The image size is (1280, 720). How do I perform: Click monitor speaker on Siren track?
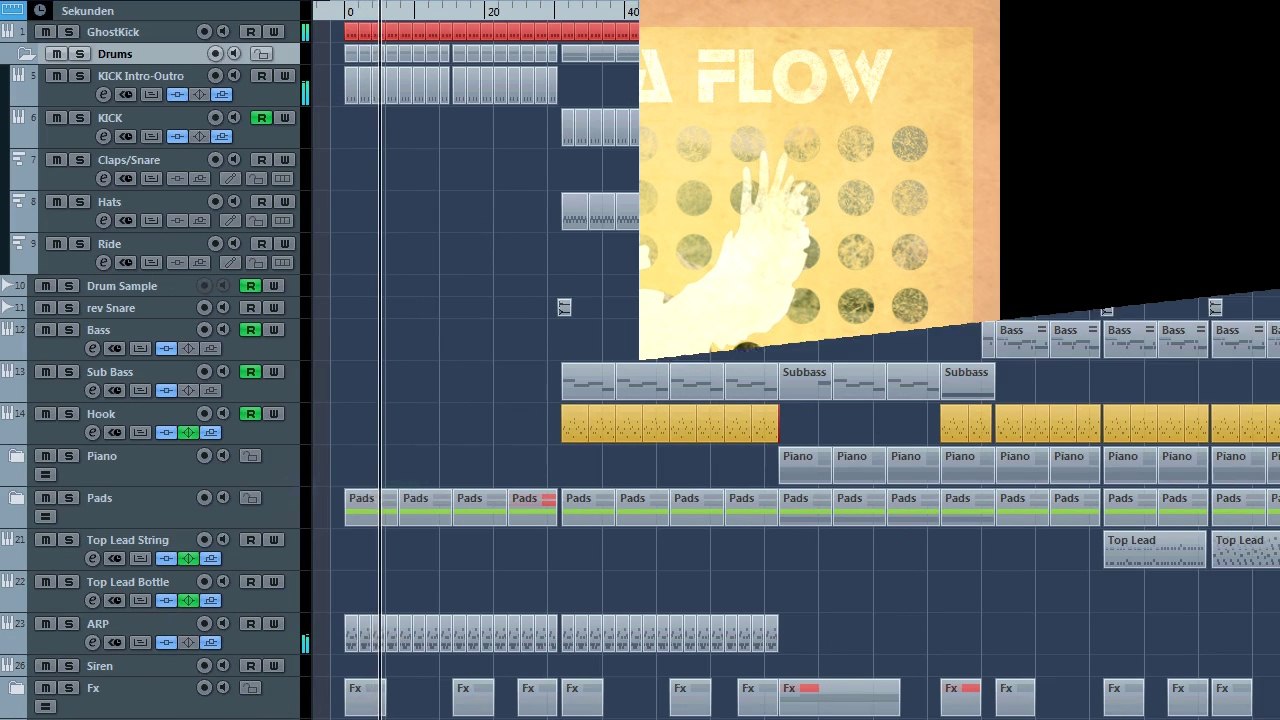coord(224,666)
